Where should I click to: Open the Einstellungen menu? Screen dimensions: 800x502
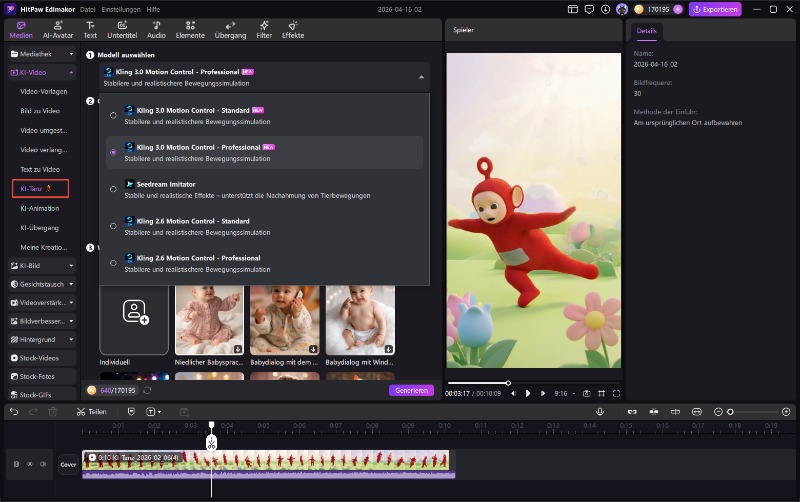[x=120, y=9]
